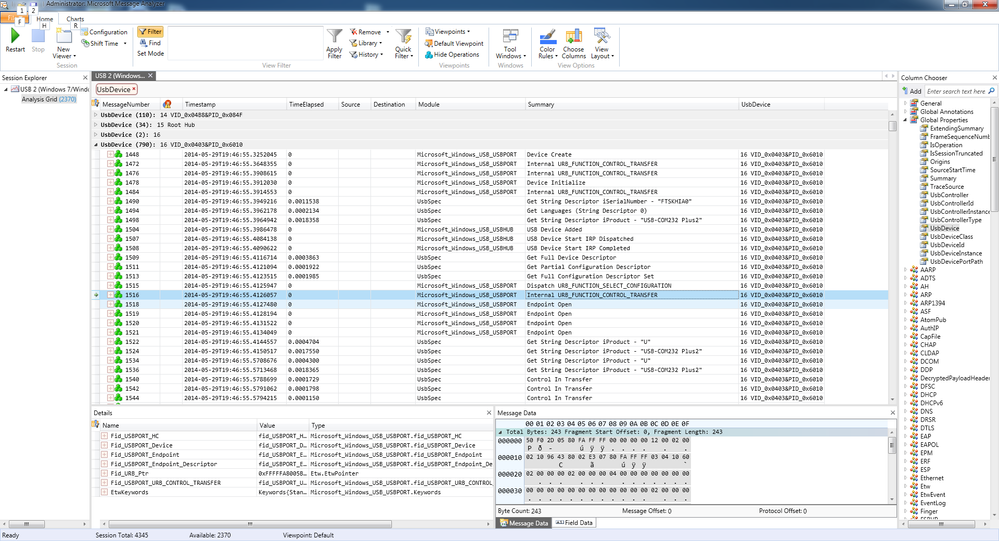999x541 pixels.
Task: Click the message icon on row 1516
Action: 118,295
